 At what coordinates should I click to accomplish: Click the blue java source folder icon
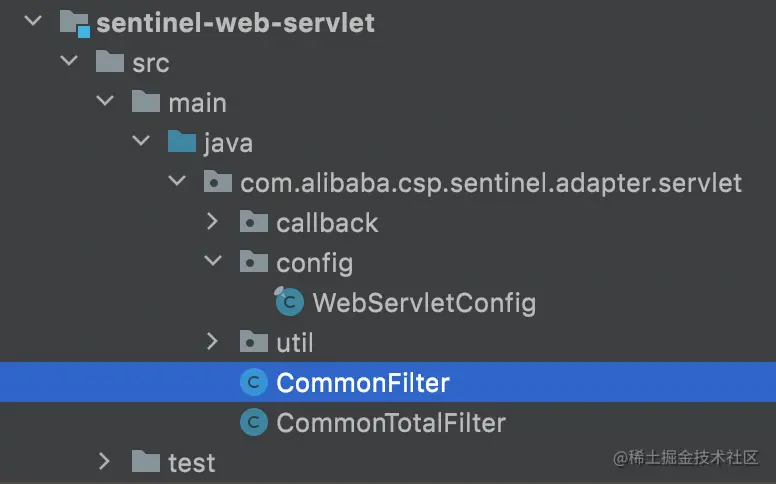(x=182, y=142)
